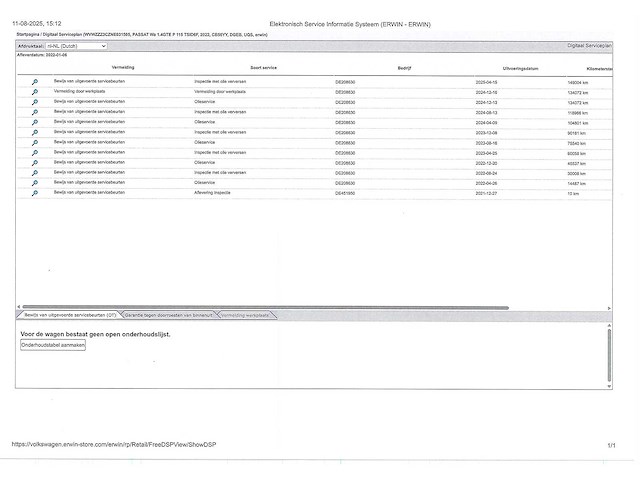Image resolution: width=640 pixels, height=480 pixels.
Task: Click the Onderhoudstabel aanmaken button
Action: coord(53,344)
